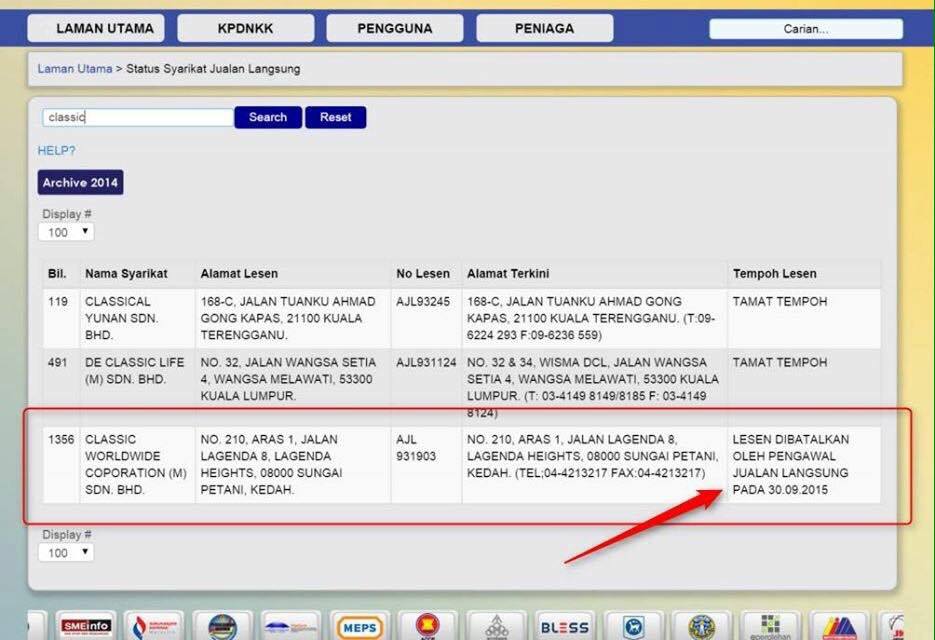Open the triangular pyramid logo before BLESS
935x640 pixels.
coord(496,626)
